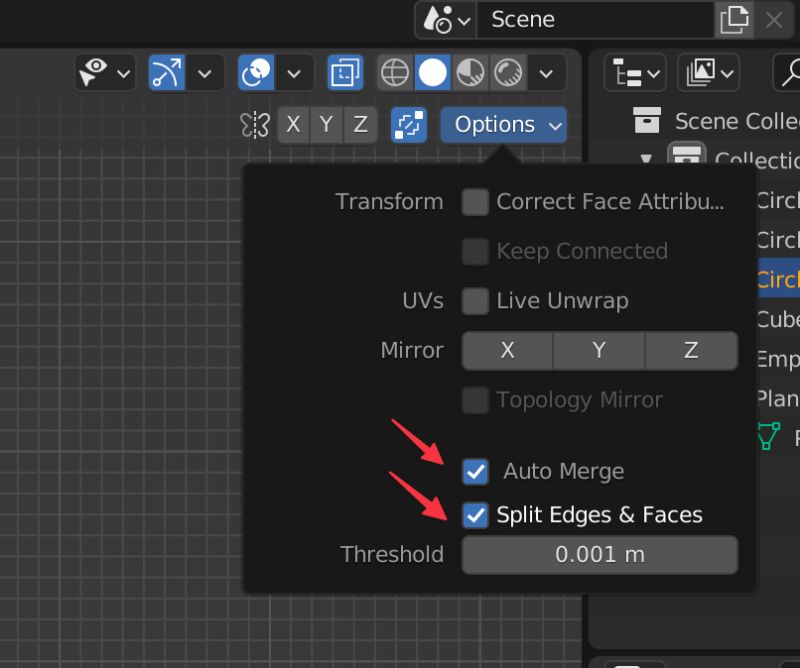
Task: Open the viewport shading settings dropdown arrow
Action: pos(545,72)
